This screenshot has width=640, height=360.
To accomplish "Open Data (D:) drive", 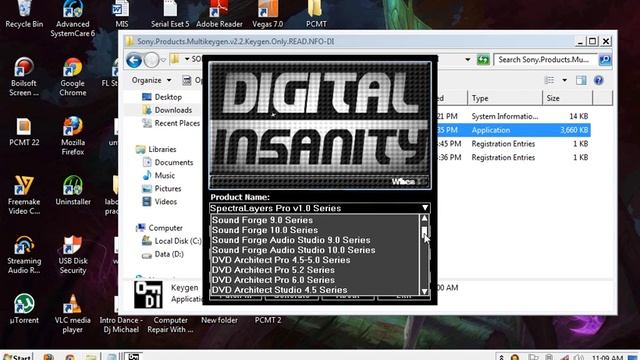I will [162, 254].
